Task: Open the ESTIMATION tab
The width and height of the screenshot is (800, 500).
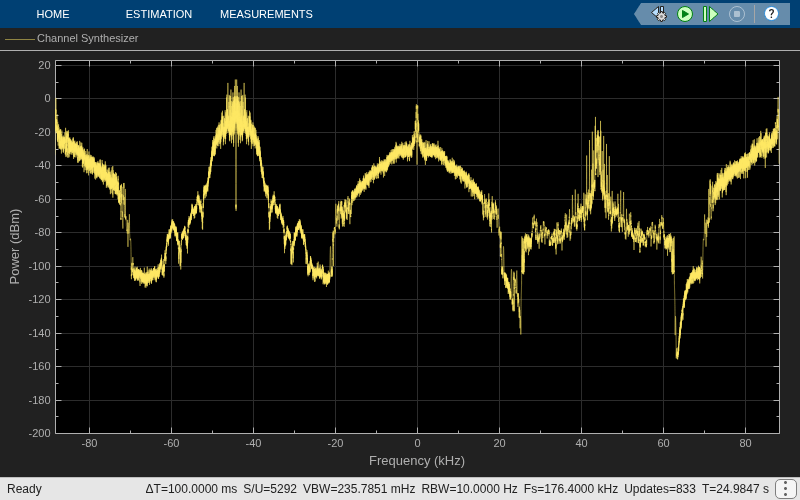Action: pyautogui.click(x=159, y=14)
